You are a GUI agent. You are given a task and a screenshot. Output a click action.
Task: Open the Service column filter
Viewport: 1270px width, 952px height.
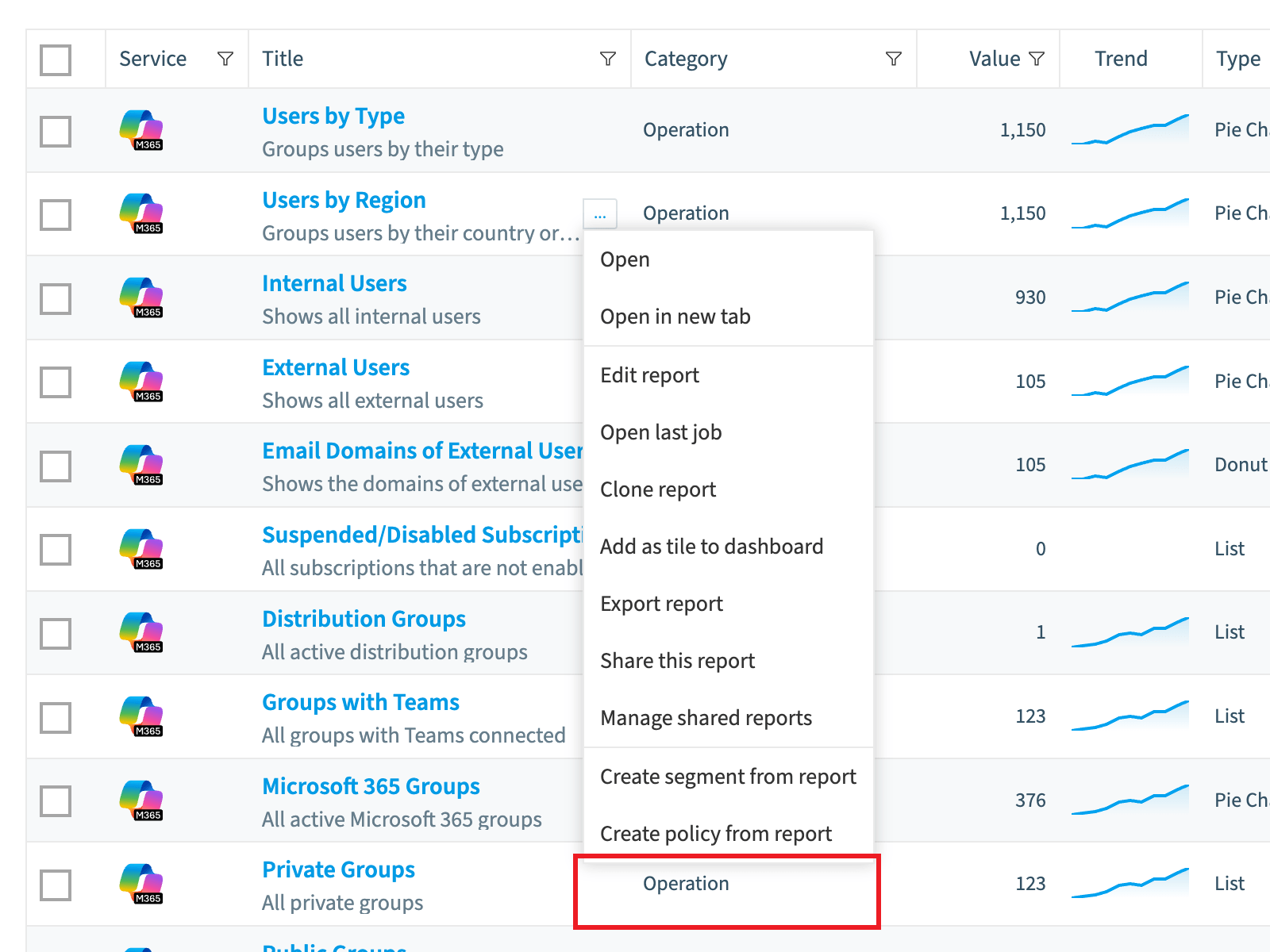[x=225, y=59]
